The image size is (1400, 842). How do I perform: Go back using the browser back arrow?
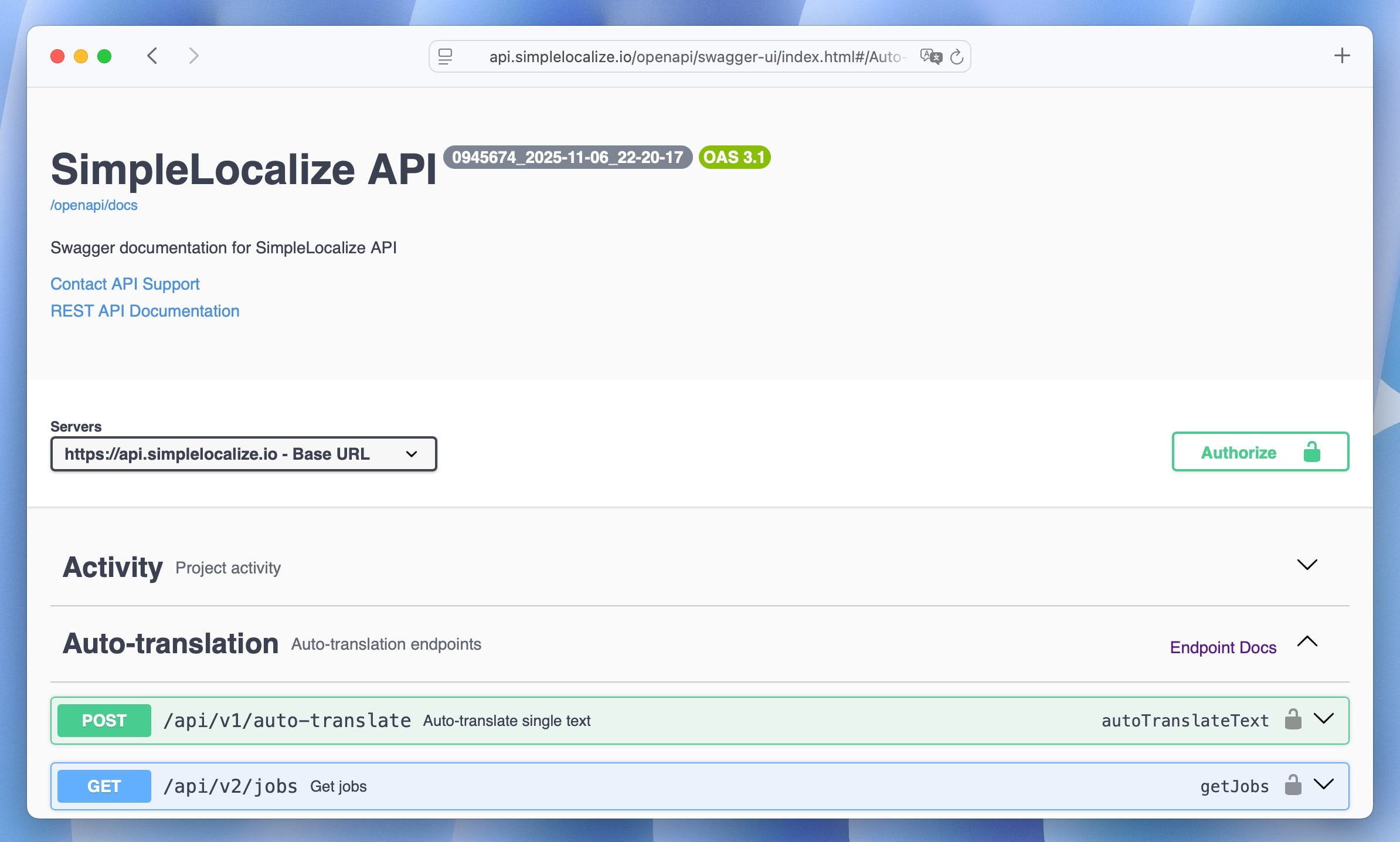coord(152,56)
